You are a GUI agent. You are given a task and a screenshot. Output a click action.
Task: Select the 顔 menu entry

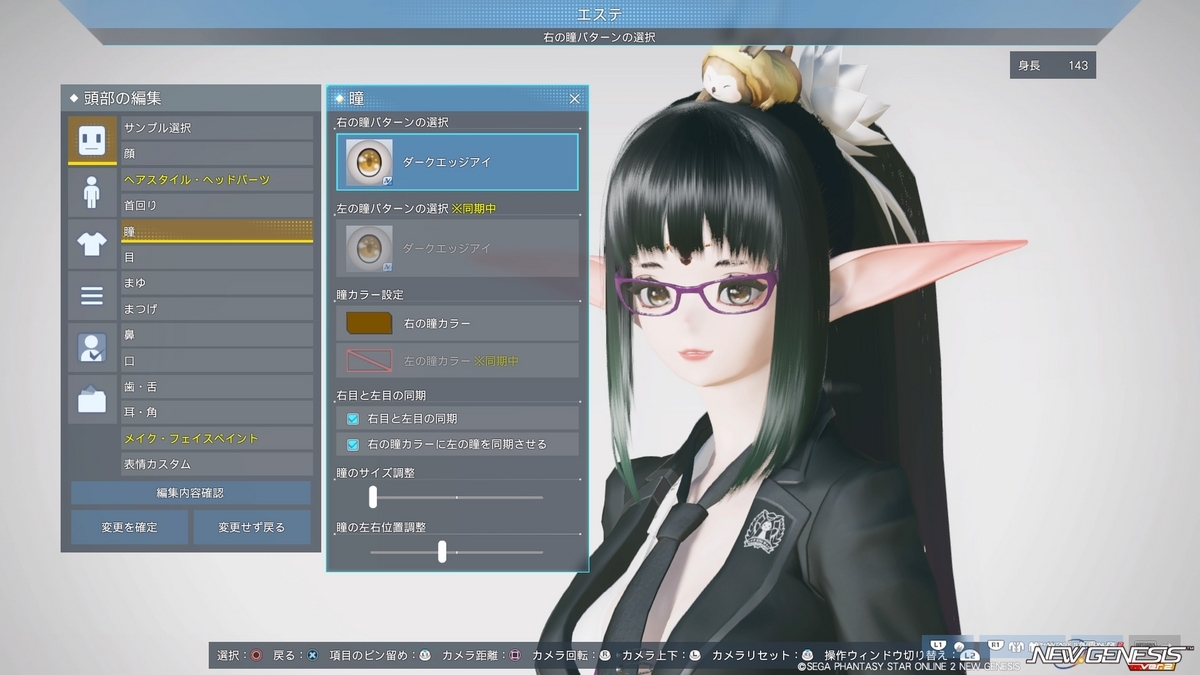point(217,153)
